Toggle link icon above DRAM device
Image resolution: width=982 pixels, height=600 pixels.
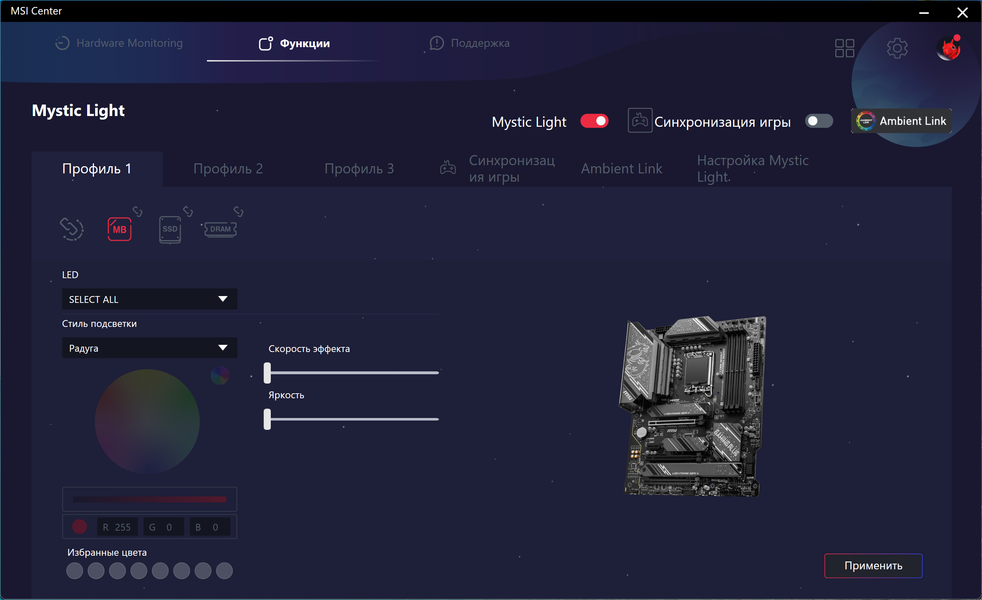tap(239, 212)
